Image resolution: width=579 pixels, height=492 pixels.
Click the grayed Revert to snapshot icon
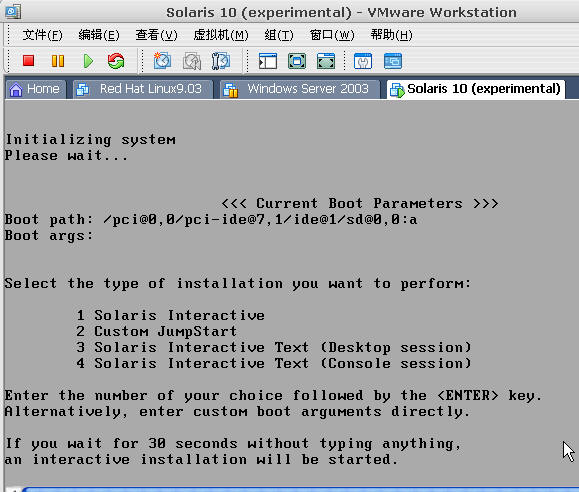click(192, 61)
